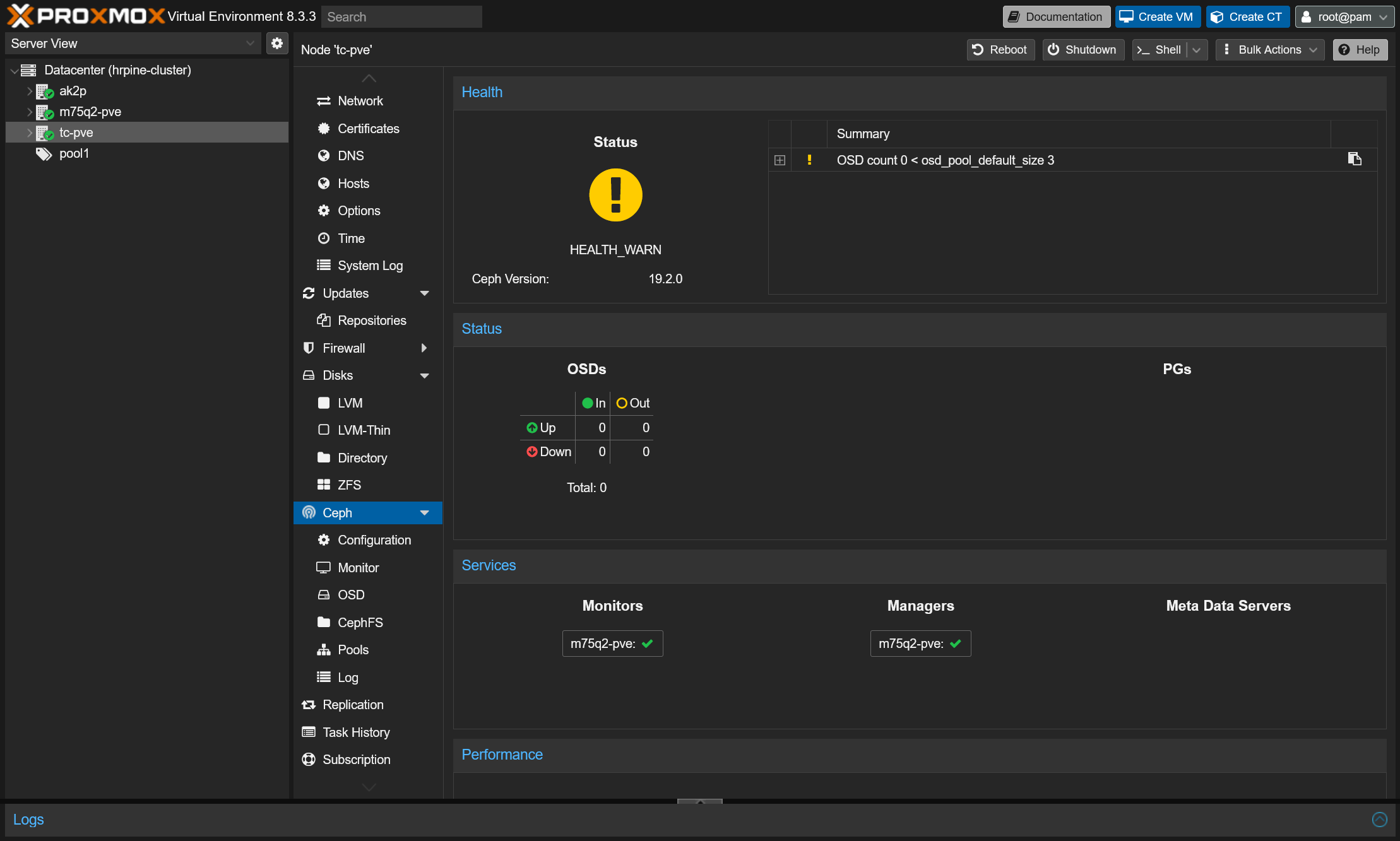
Task: Open tree settings gear icon
Action: [x=277, y=44]
